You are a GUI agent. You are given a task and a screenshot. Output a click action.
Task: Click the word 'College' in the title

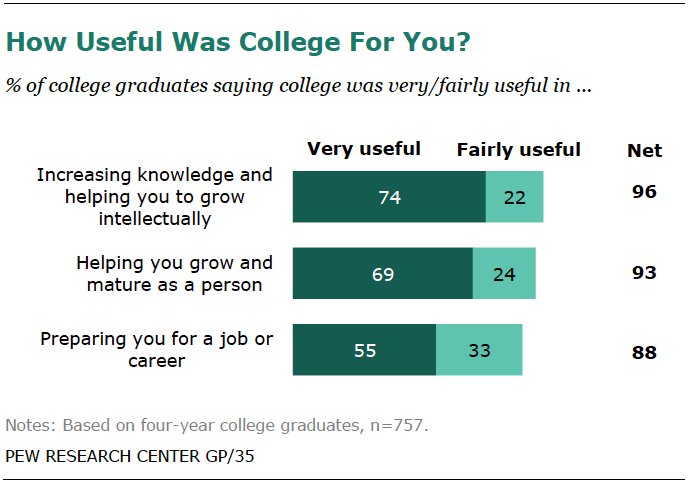click(288, 43)
